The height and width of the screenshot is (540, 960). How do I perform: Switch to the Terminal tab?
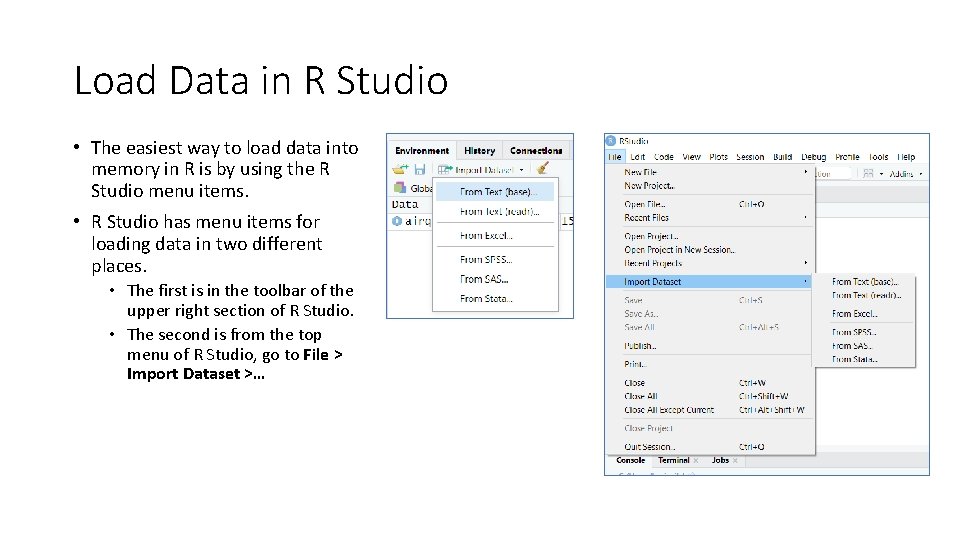(673, 460)
